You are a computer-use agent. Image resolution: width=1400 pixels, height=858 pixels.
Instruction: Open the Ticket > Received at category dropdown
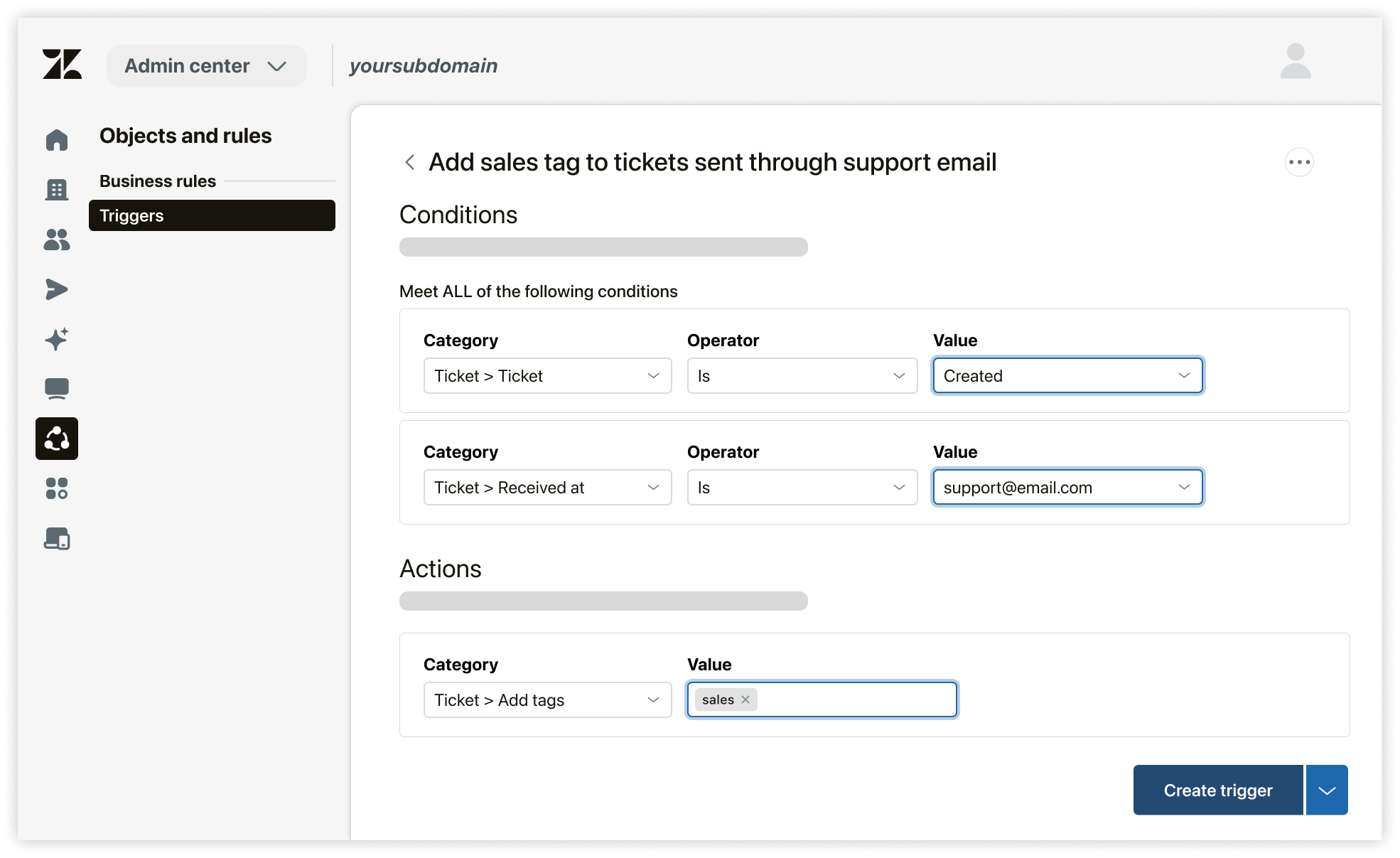coord(547,488)
